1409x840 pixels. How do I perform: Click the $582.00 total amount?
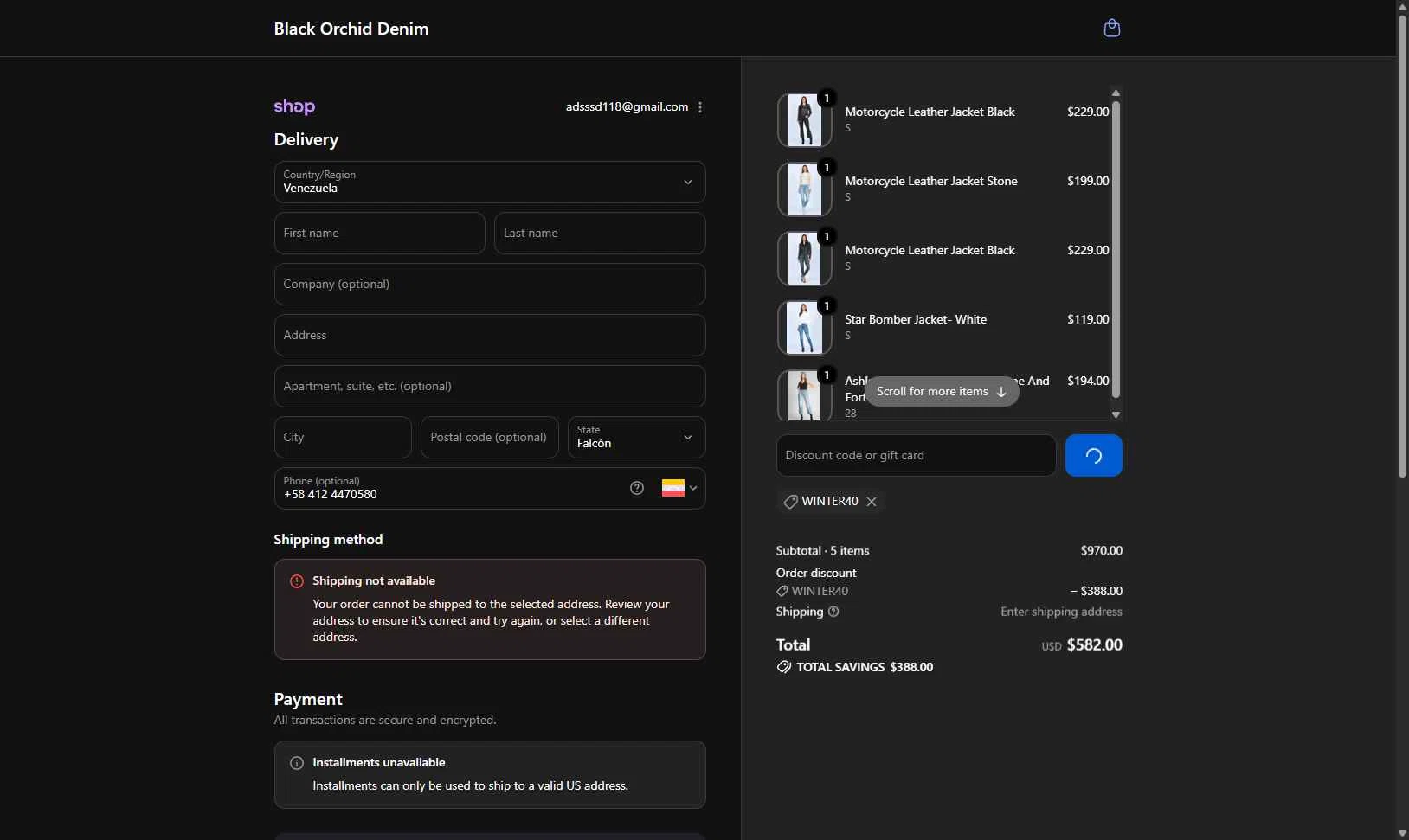(1095, 645)
